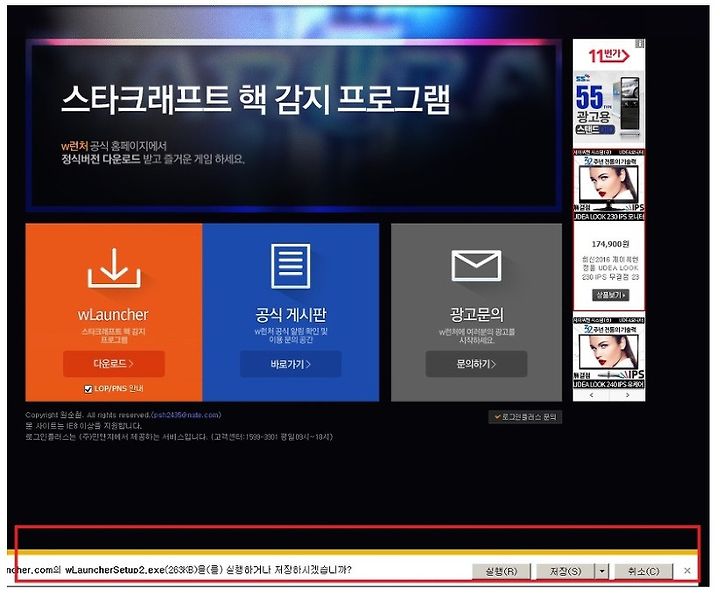Open the psh2435@nate.com email link
The image size is (720, 604).
point(186,415)
